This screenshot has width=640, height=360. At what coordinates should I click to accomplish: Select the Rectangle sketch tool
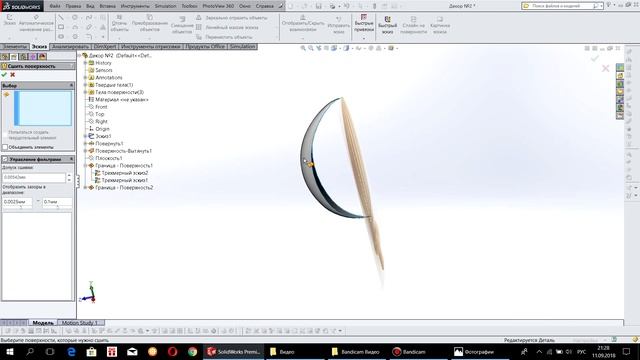click(x=61, y=27)
